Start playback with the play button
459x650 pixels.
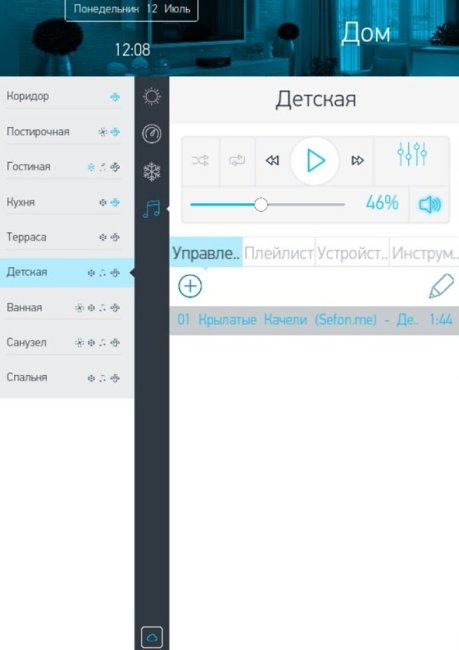point(315,161)
